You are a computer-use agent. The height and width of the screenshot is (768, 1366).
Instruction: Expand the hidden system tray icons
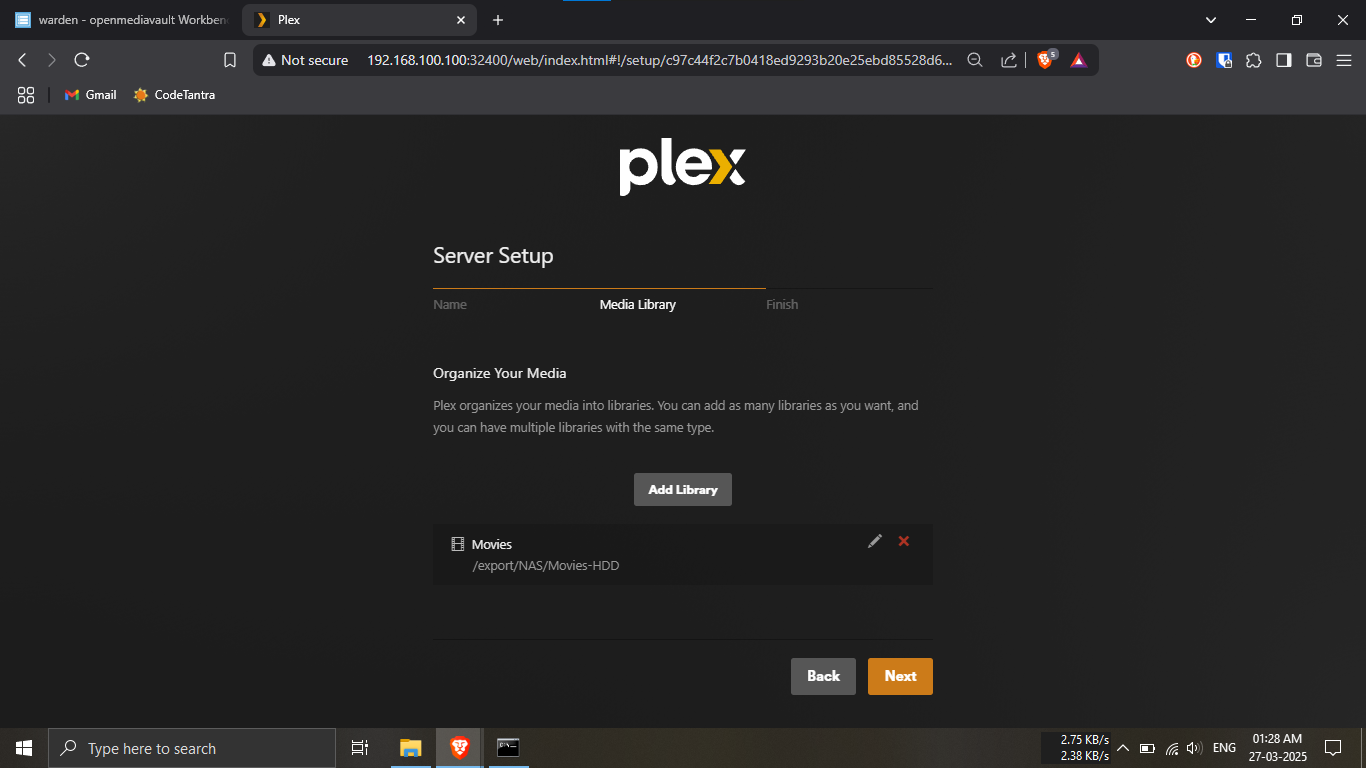pos(1122,748)
